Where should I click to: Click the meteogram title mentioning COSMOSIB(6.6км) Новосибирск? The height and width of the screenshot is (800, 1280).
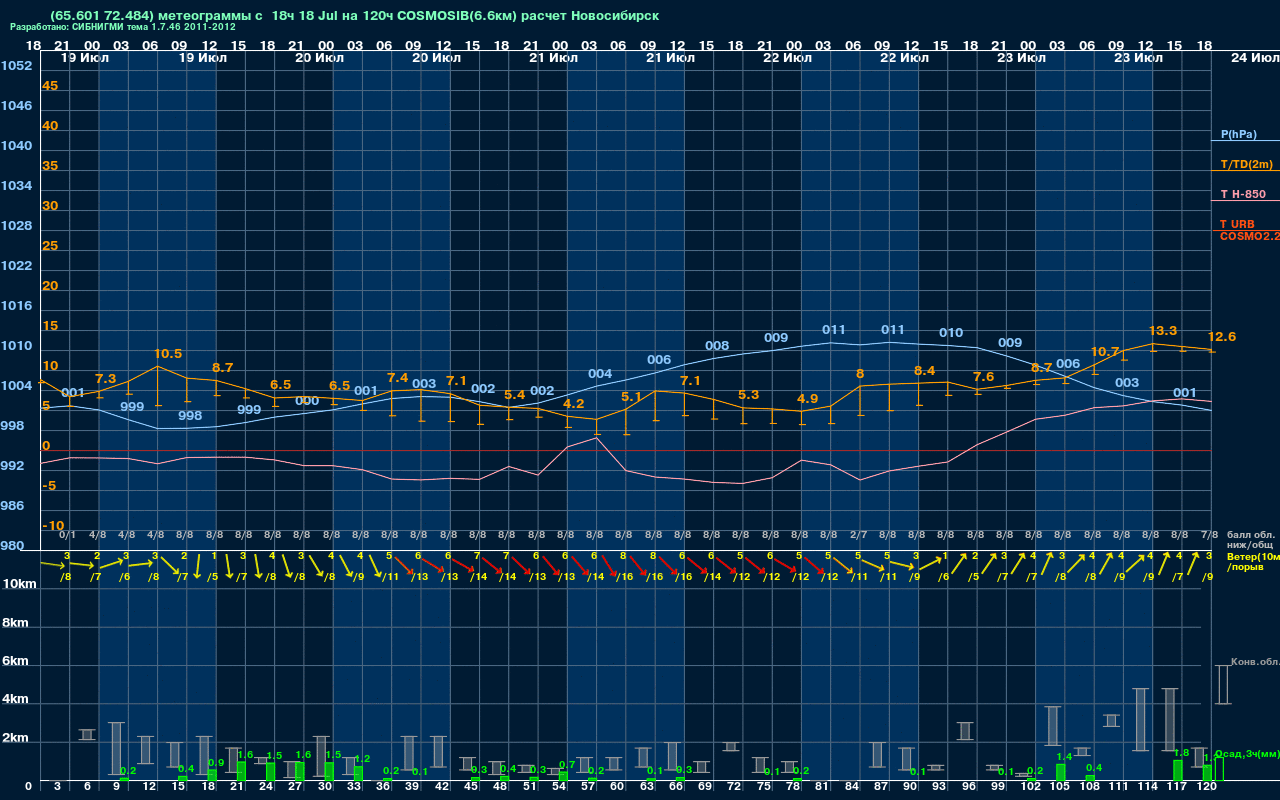[x=354, y=16]
